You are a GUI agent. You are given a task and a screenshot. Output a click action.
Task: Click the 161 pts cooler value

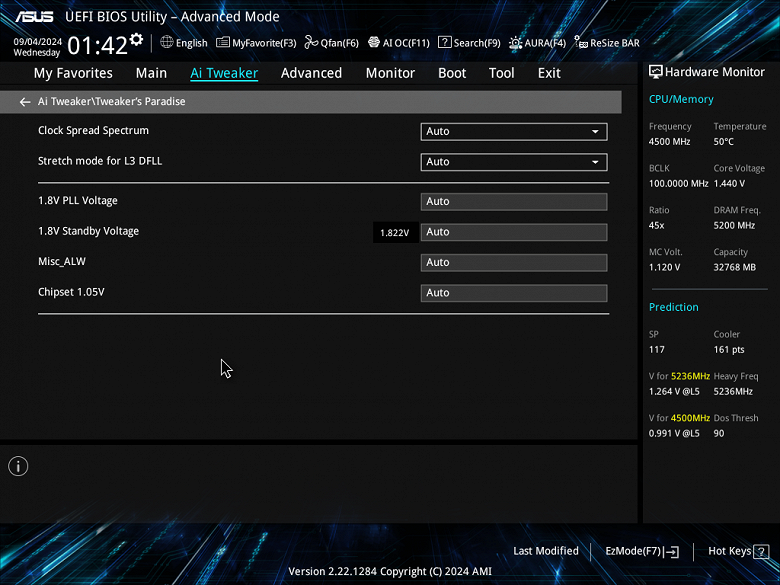pyautogui.click(x=729, y=350)
